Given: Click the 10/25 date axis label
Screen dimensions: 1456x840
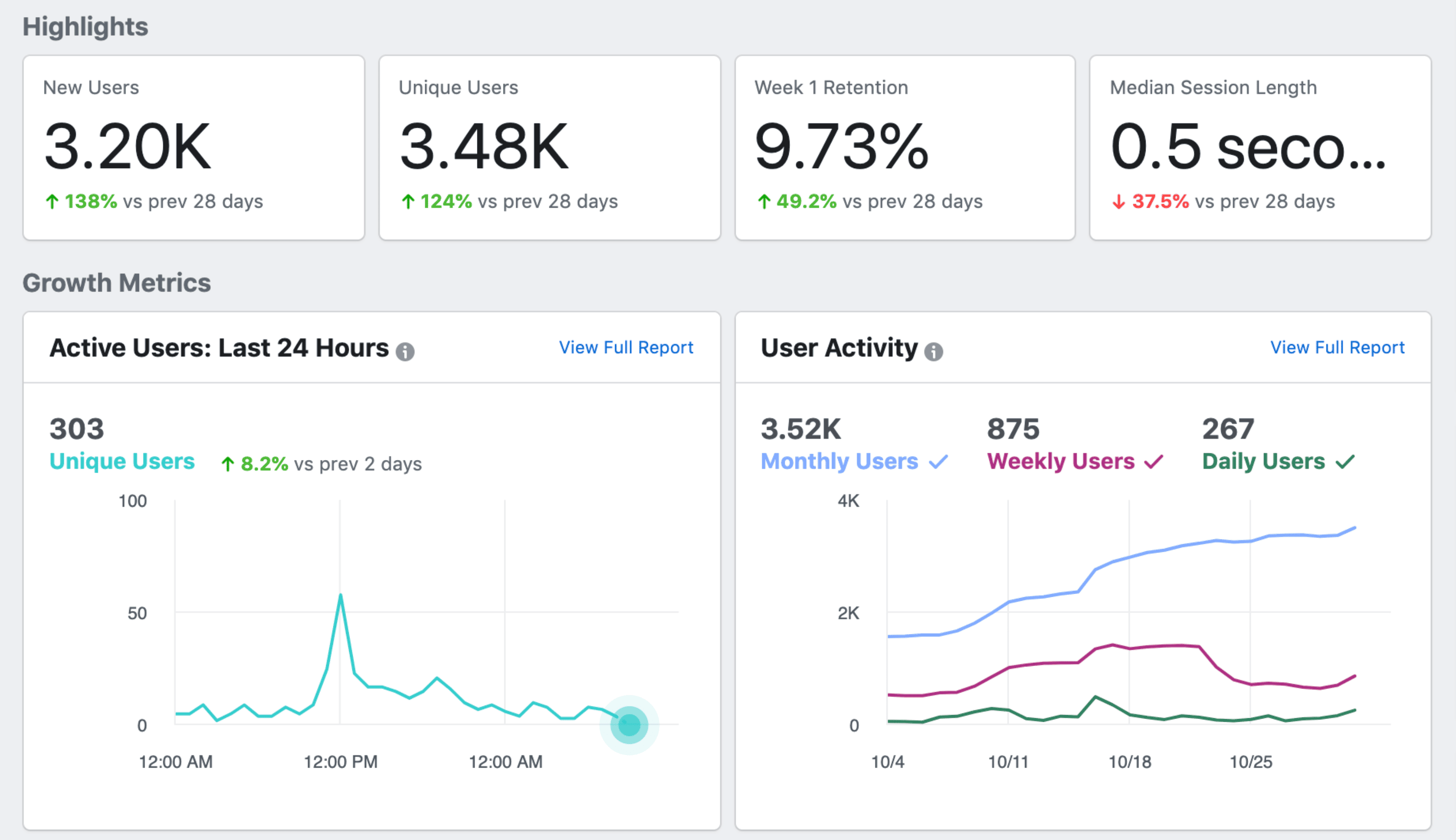Looking at the screenshot, I should click(x=1250, y=762).
